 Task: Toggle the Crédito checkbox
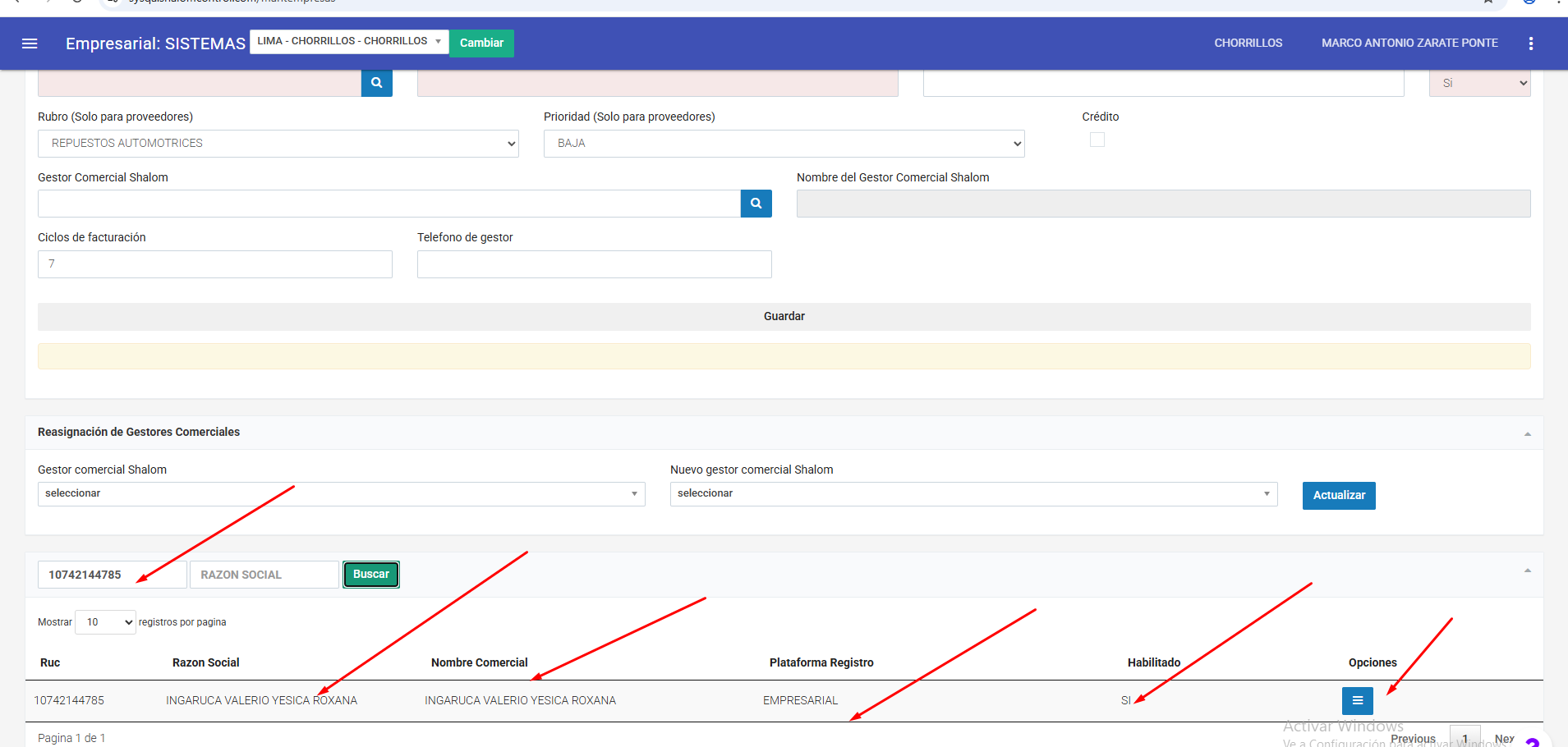(x=1097, y=140)
